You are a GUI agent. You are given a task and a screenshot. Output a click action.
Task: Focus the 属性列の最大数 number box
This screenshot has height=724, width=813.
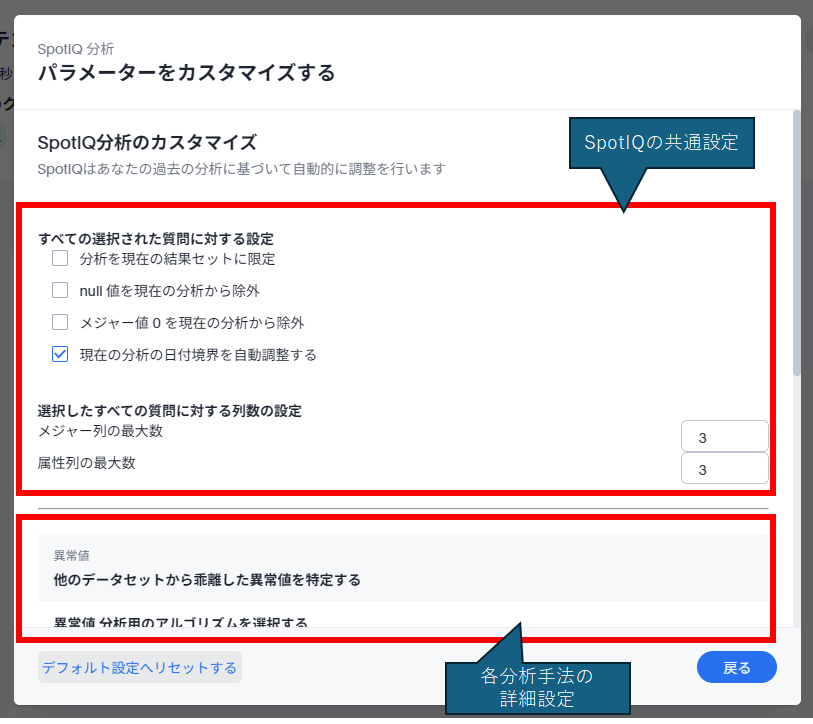pyautogui.click(x=724, y=469)
